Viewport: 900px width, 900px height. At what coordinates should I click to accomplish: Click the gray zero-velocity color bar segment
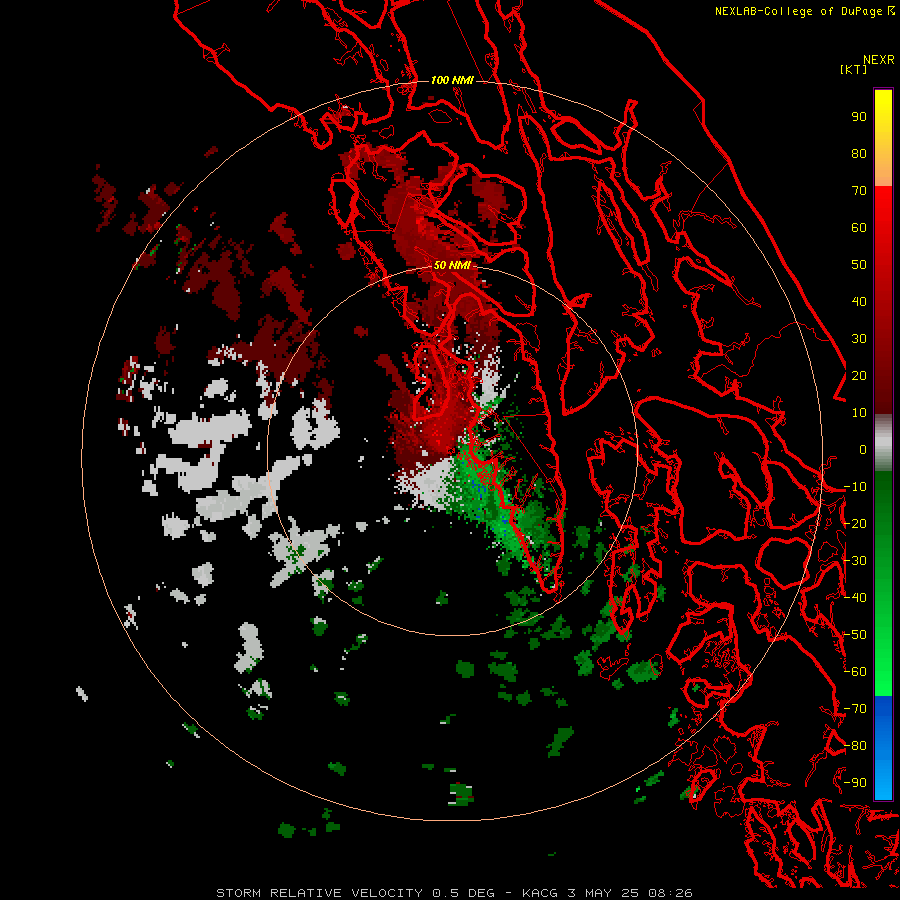click(x=883, y=443)
